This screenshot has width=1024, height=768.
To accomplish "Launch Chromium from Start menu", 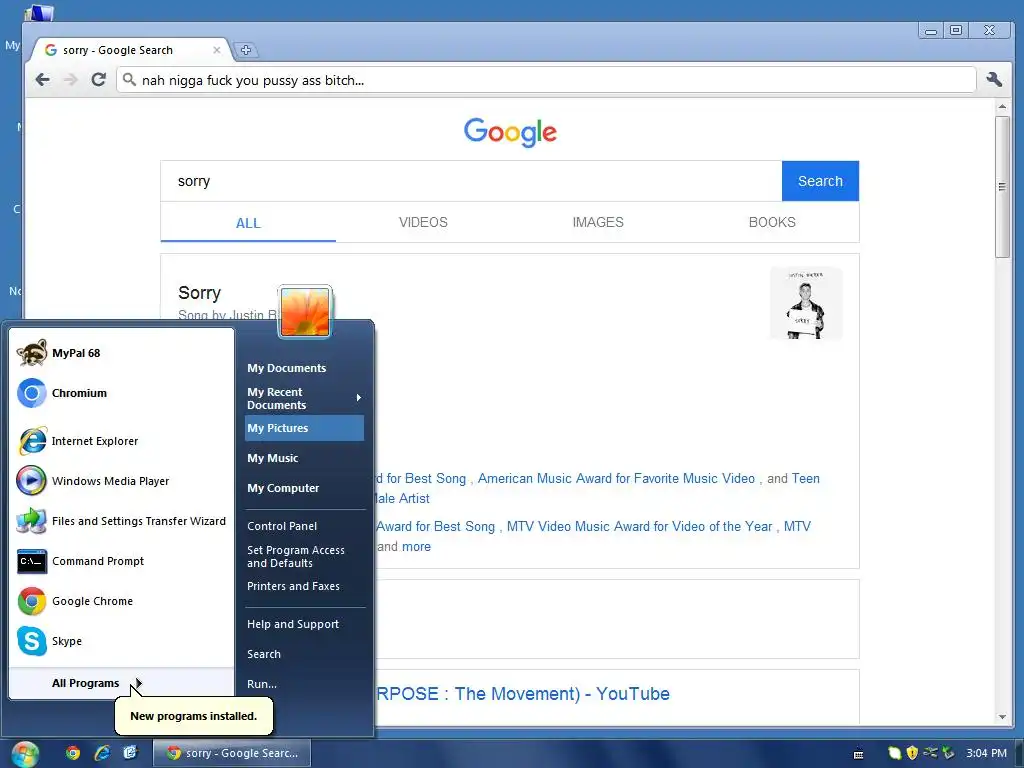I will (x=121, y=393).
